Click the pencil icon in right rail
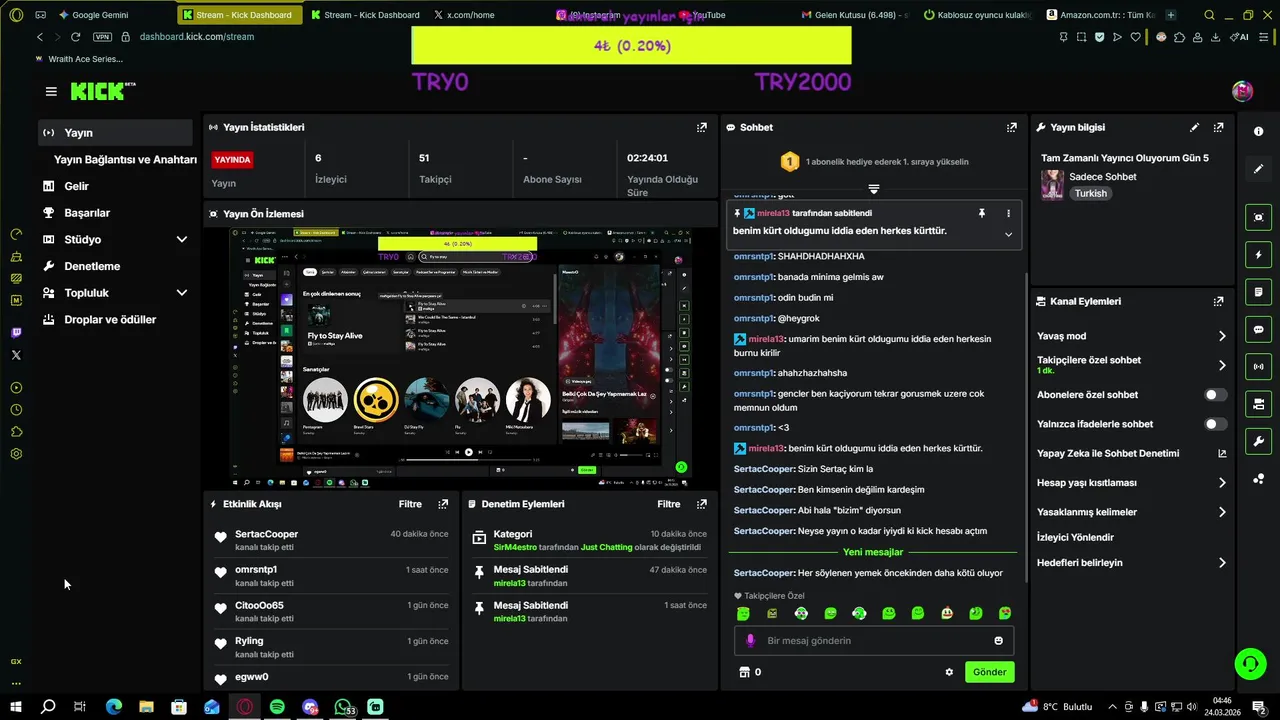Viewport: 1280px width, 720px height. [x=1258, y=169]
